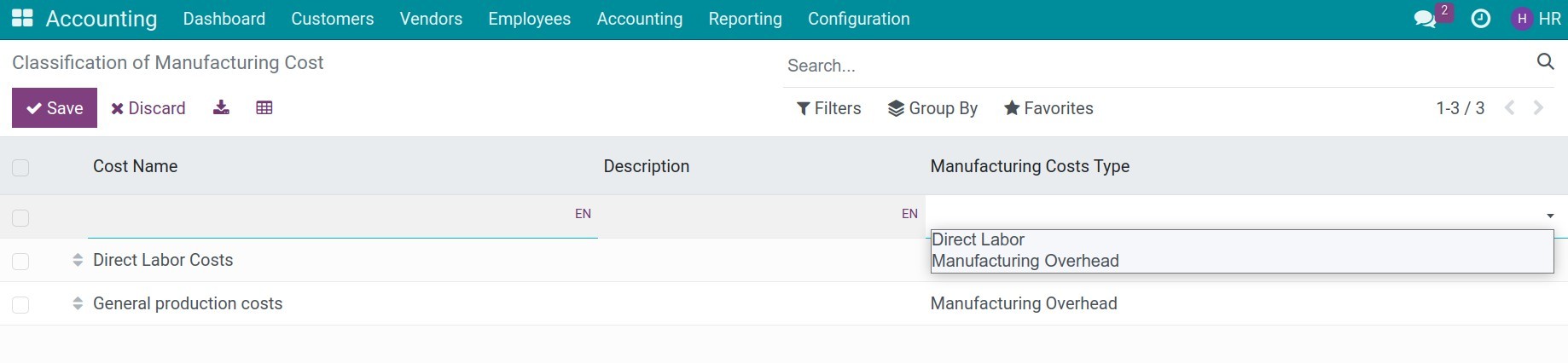Open the HR user avatar menu
This screenshot has width=1568, height=363.
(1536, 19)
